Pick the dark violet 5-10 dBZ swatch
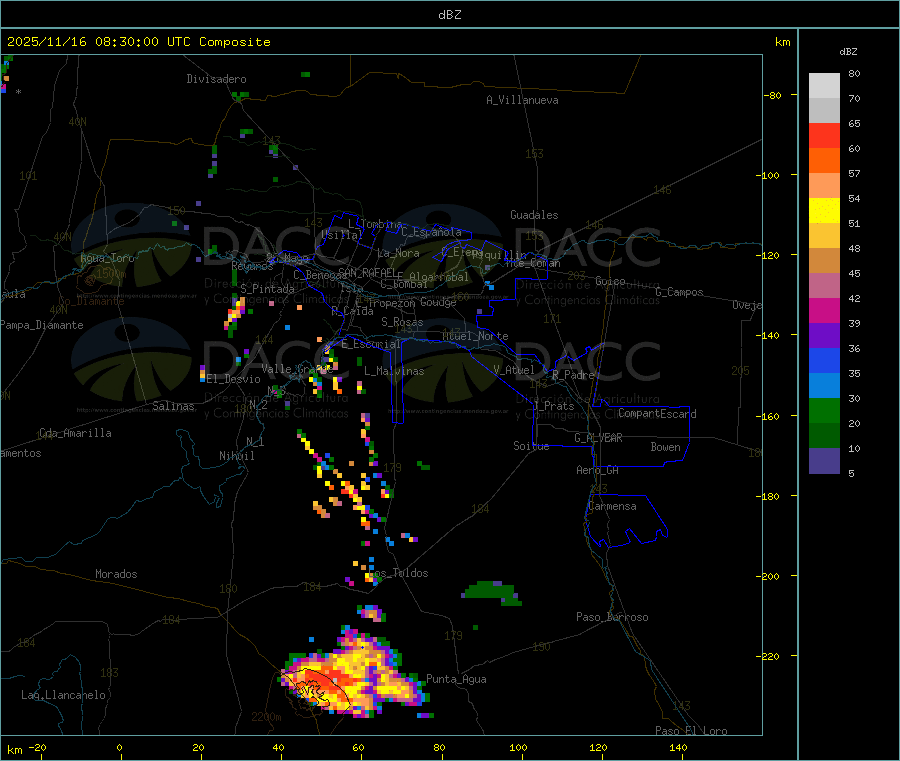 [824, 461]
